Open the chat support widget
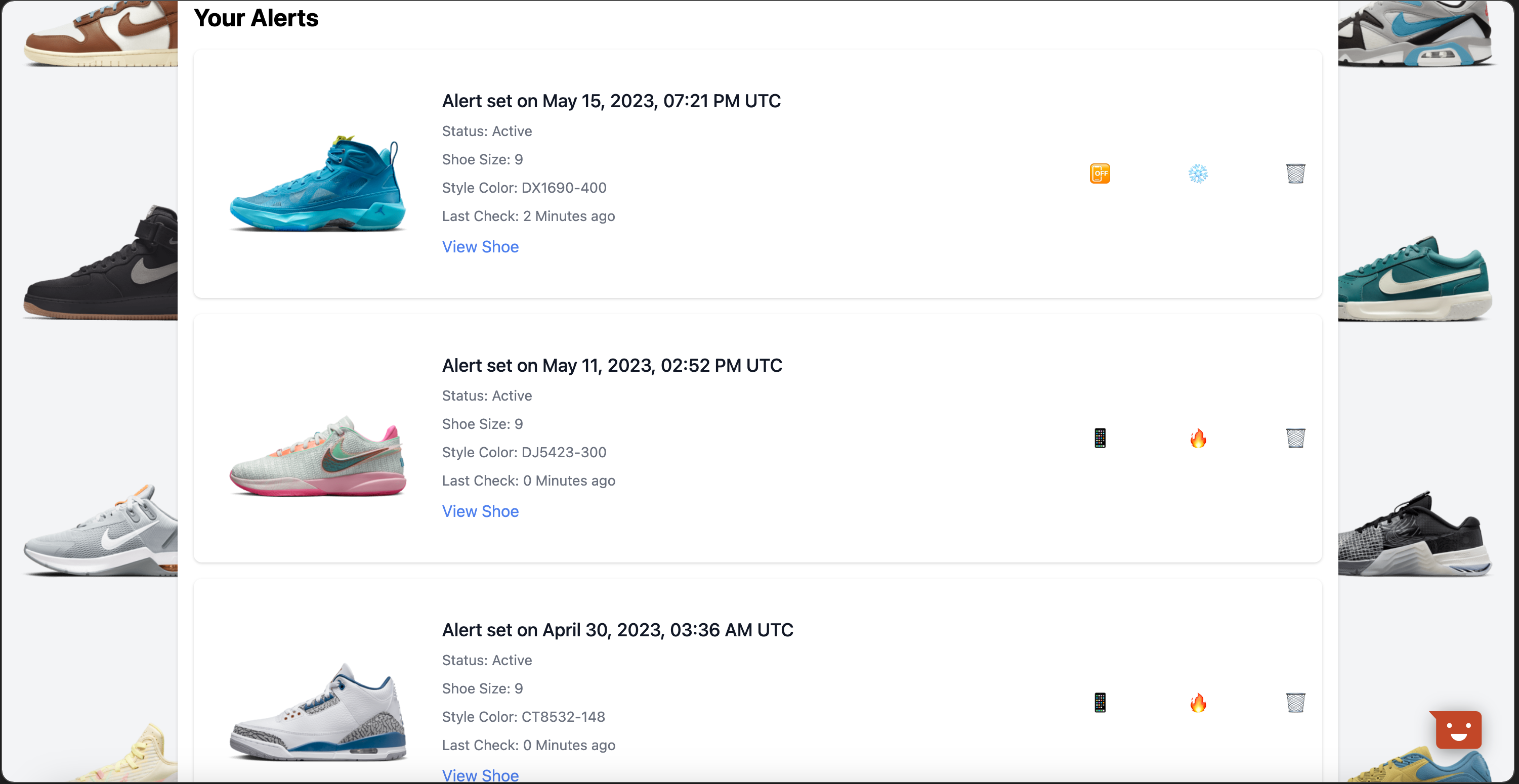1519x784 pixels. 1457,730
